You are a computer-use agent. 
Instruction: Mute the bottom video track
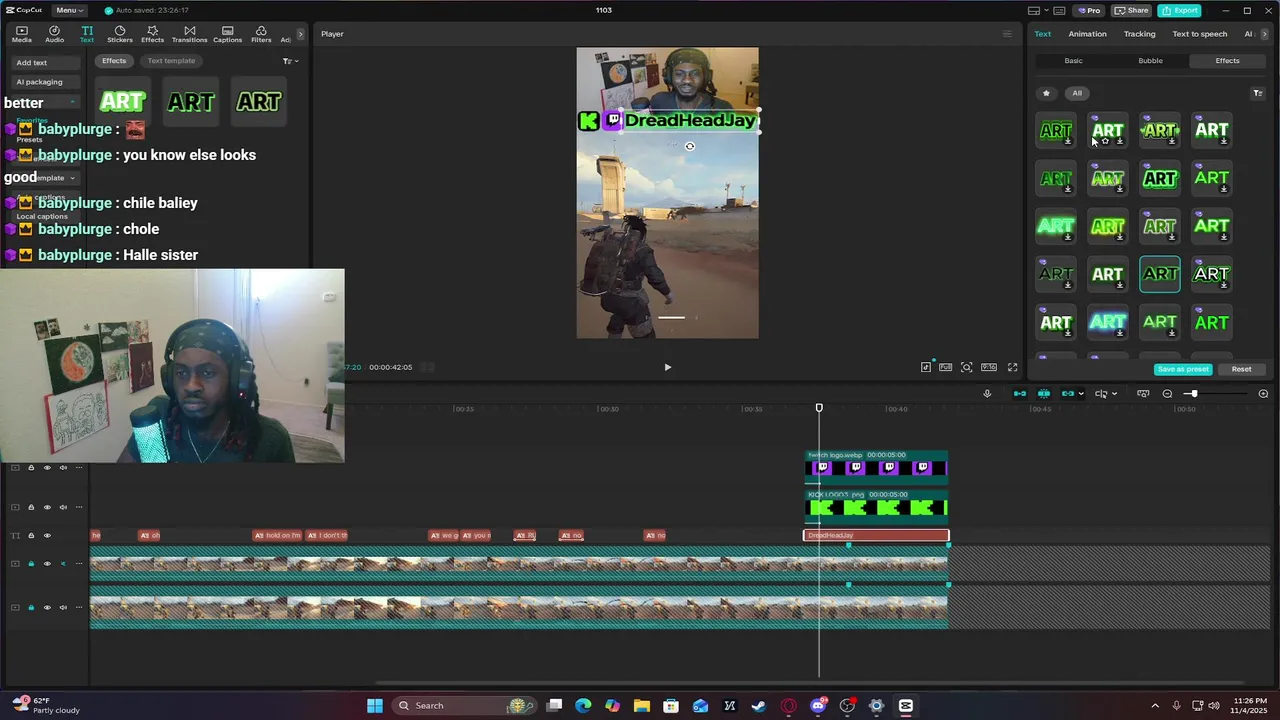tap(63, 607)
